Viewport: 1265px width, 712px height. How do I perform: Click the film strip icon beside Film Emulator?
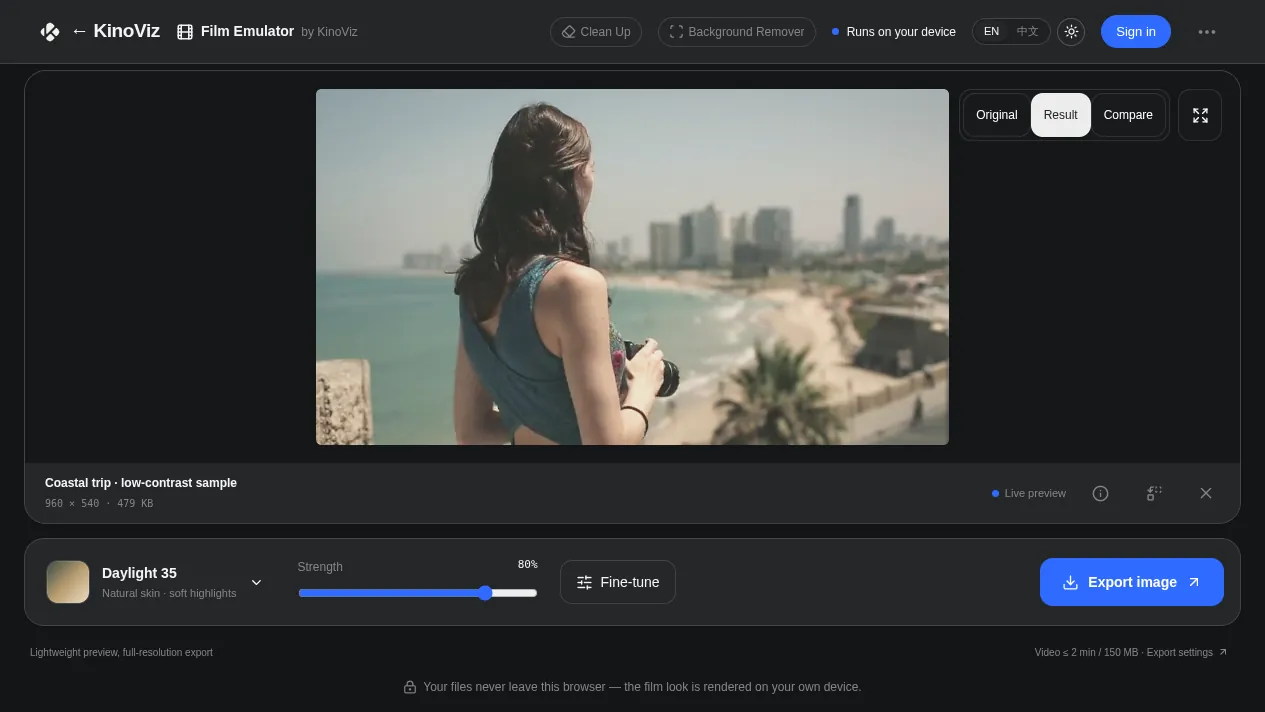[x=185, y=32]
